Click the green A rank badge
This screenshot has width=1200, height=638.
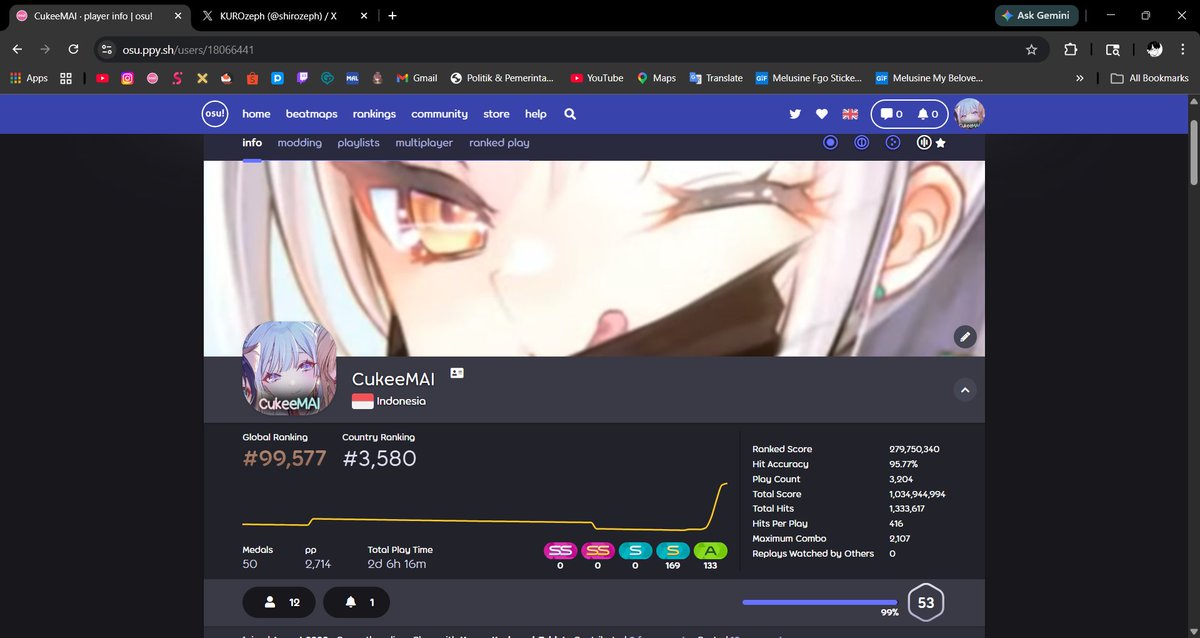click(x=710, y=551)
